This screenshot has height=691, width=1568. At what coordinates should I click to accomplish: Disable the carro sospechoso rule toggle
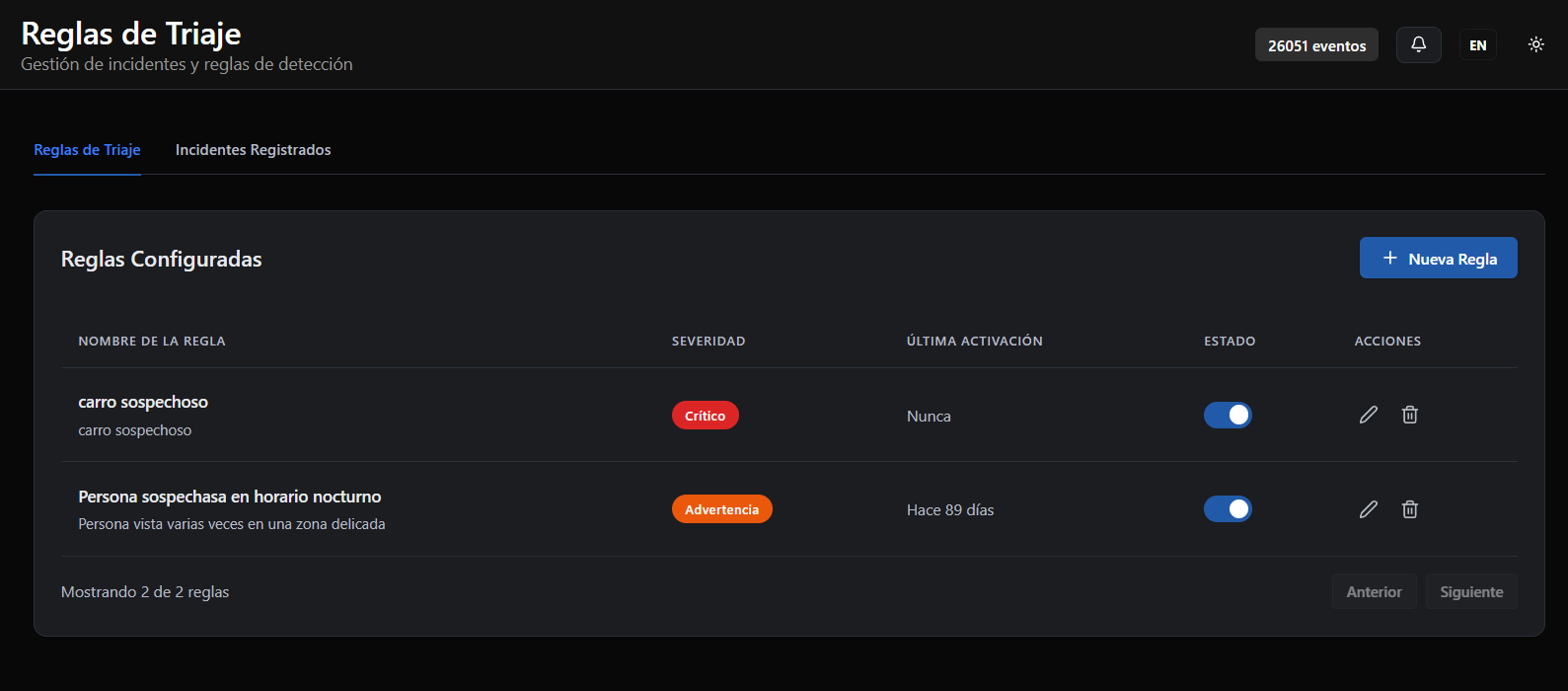1228,415
